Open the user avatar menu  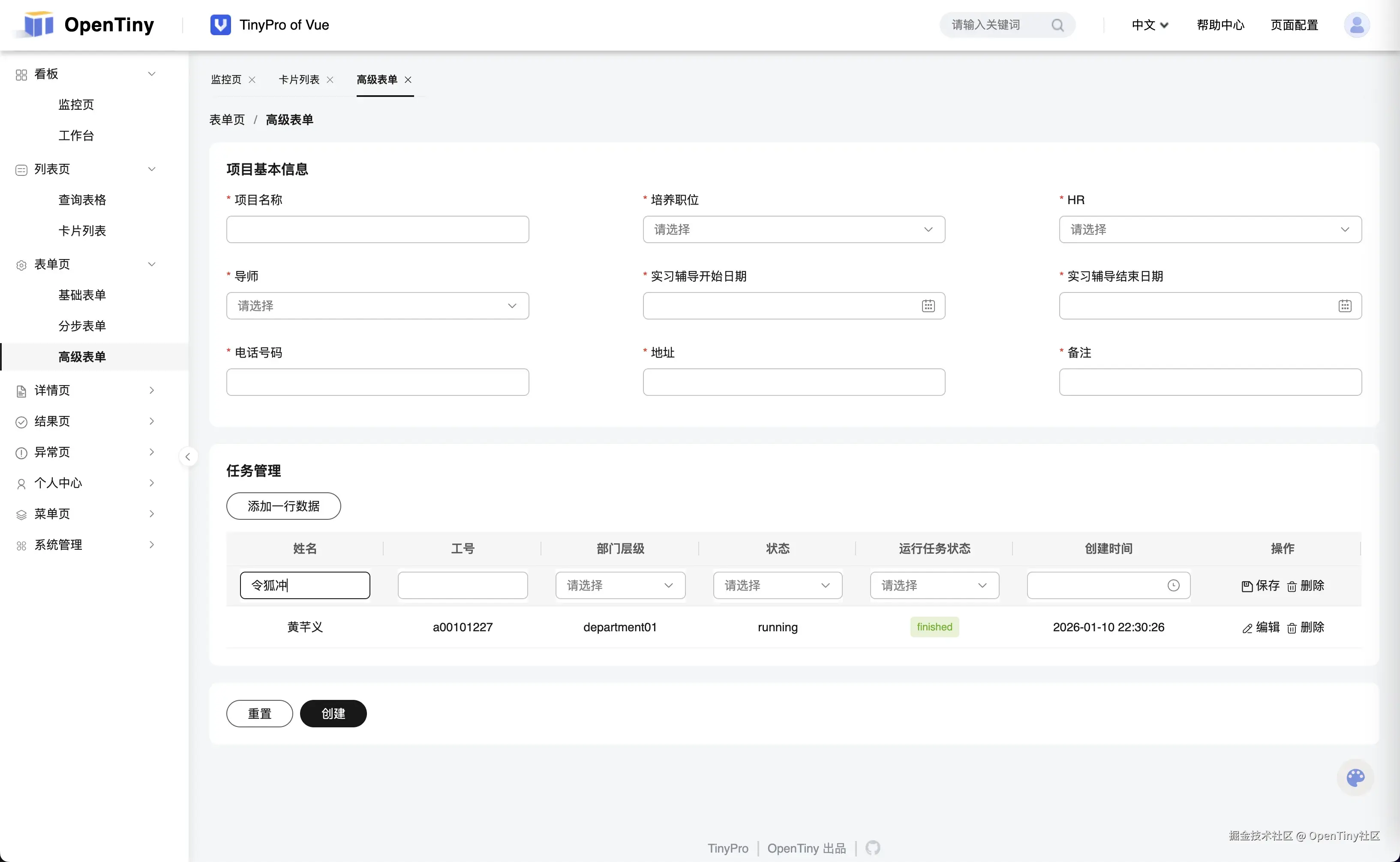1356,25
